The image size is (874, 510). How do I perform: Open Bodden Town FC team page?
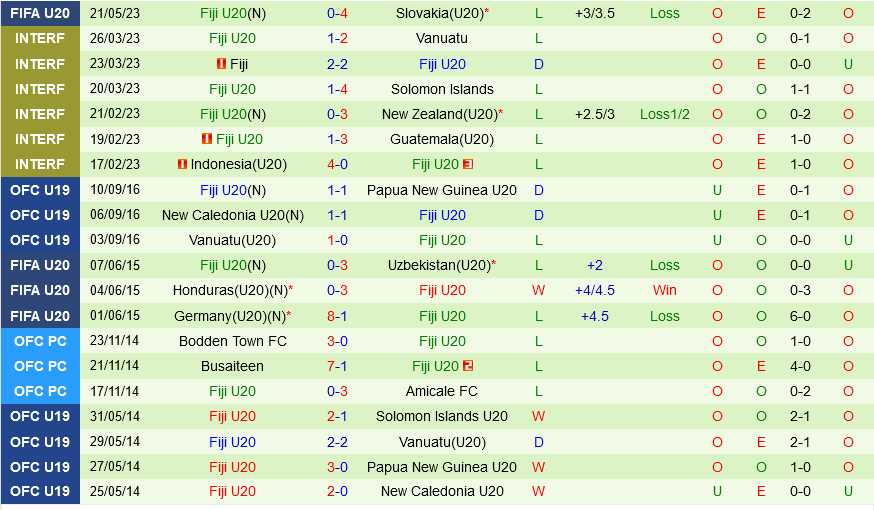pos(233,341)
